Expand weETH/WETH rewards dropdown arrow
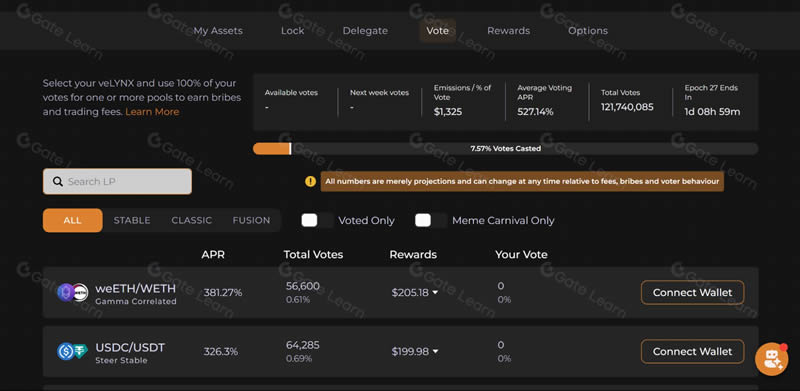Screen dimensions: 800x391 (435, 293)
